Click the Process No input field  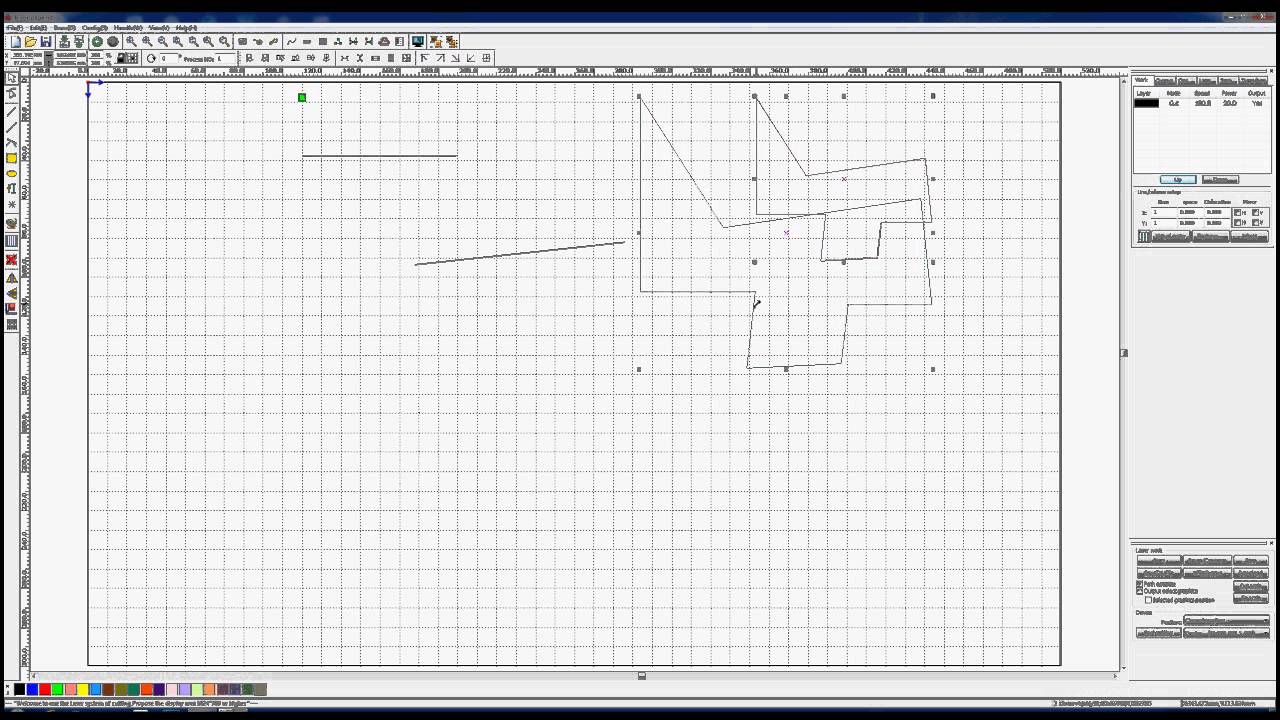pos(225,58)
